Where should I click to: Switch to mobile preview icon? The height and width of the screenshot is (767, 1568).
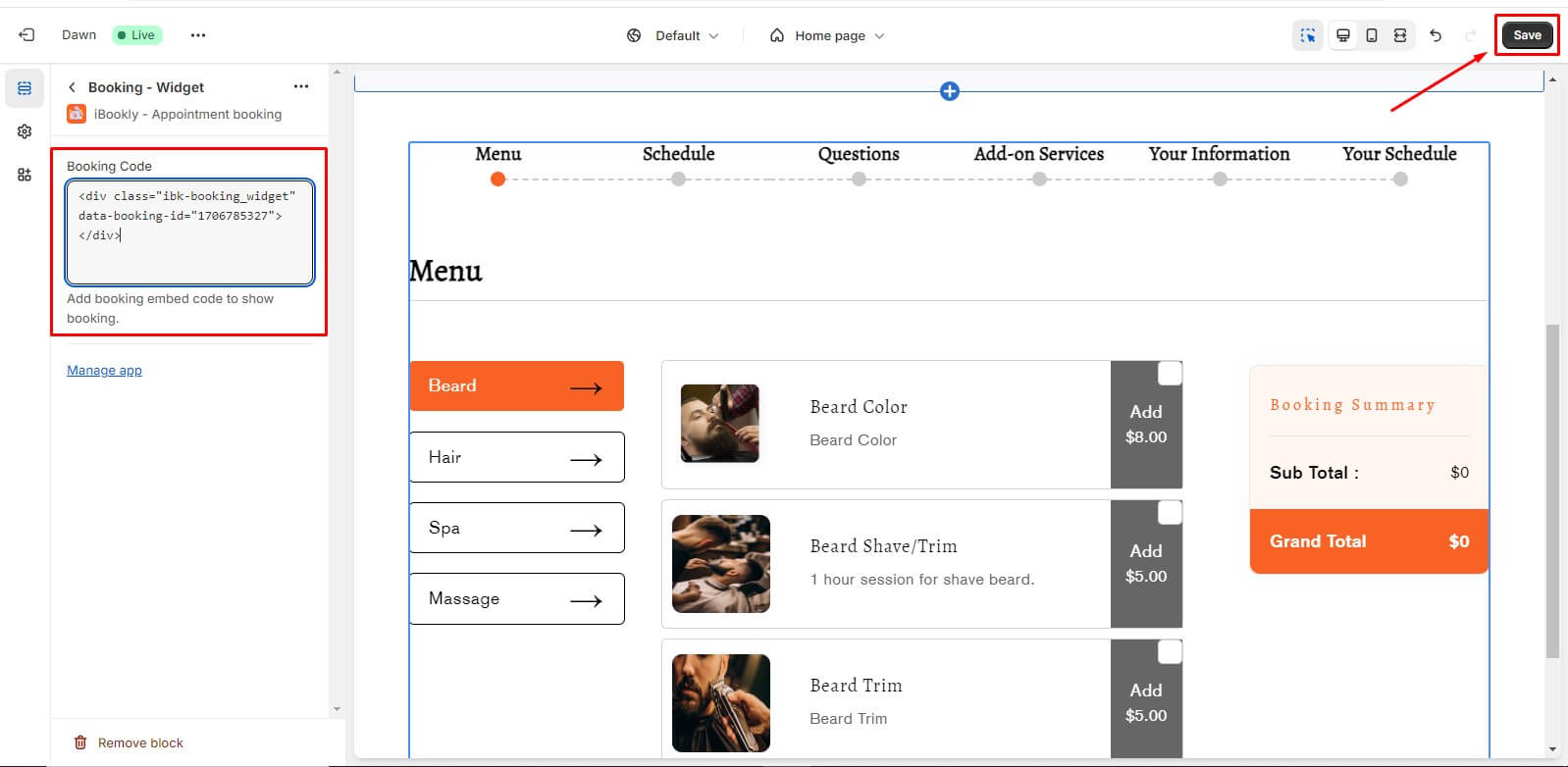pos(1372,35)
